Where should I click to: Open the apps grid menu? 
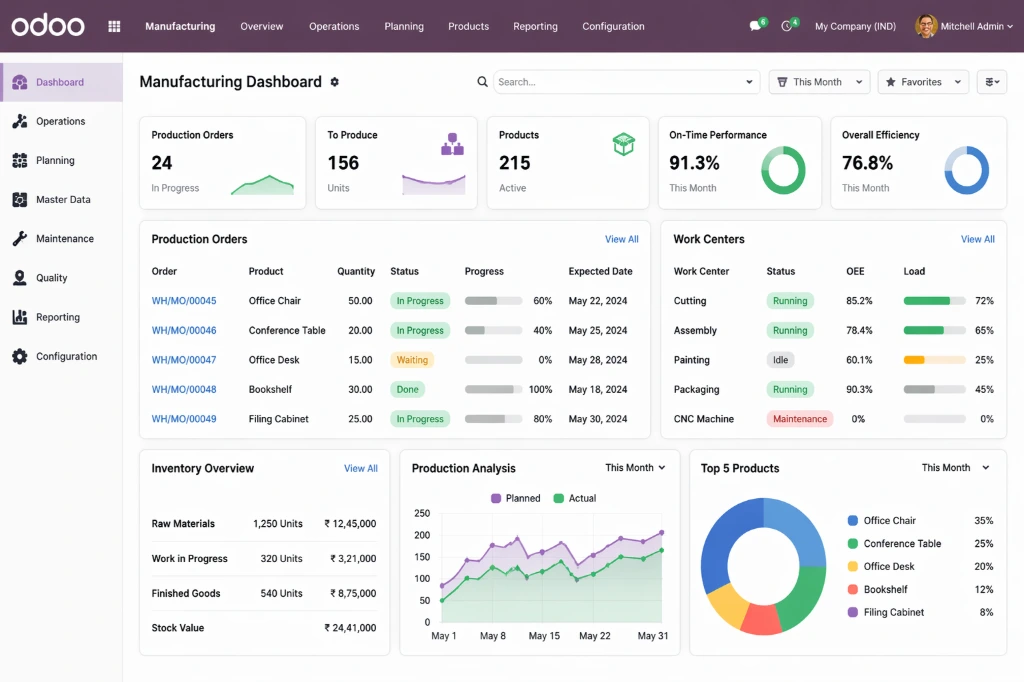click(113, 26)
